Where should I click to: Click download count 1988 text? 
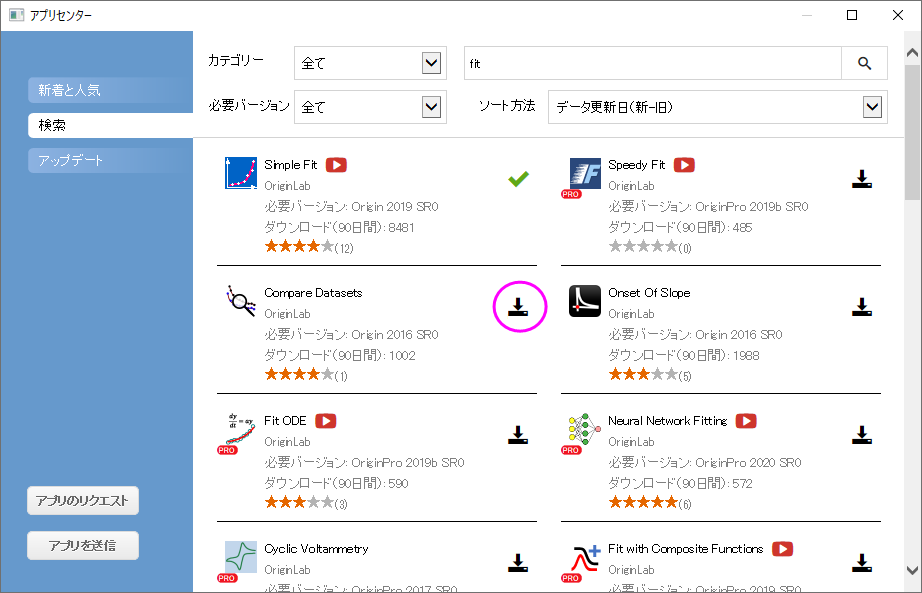pyautogui.click(x=746, y=355)
